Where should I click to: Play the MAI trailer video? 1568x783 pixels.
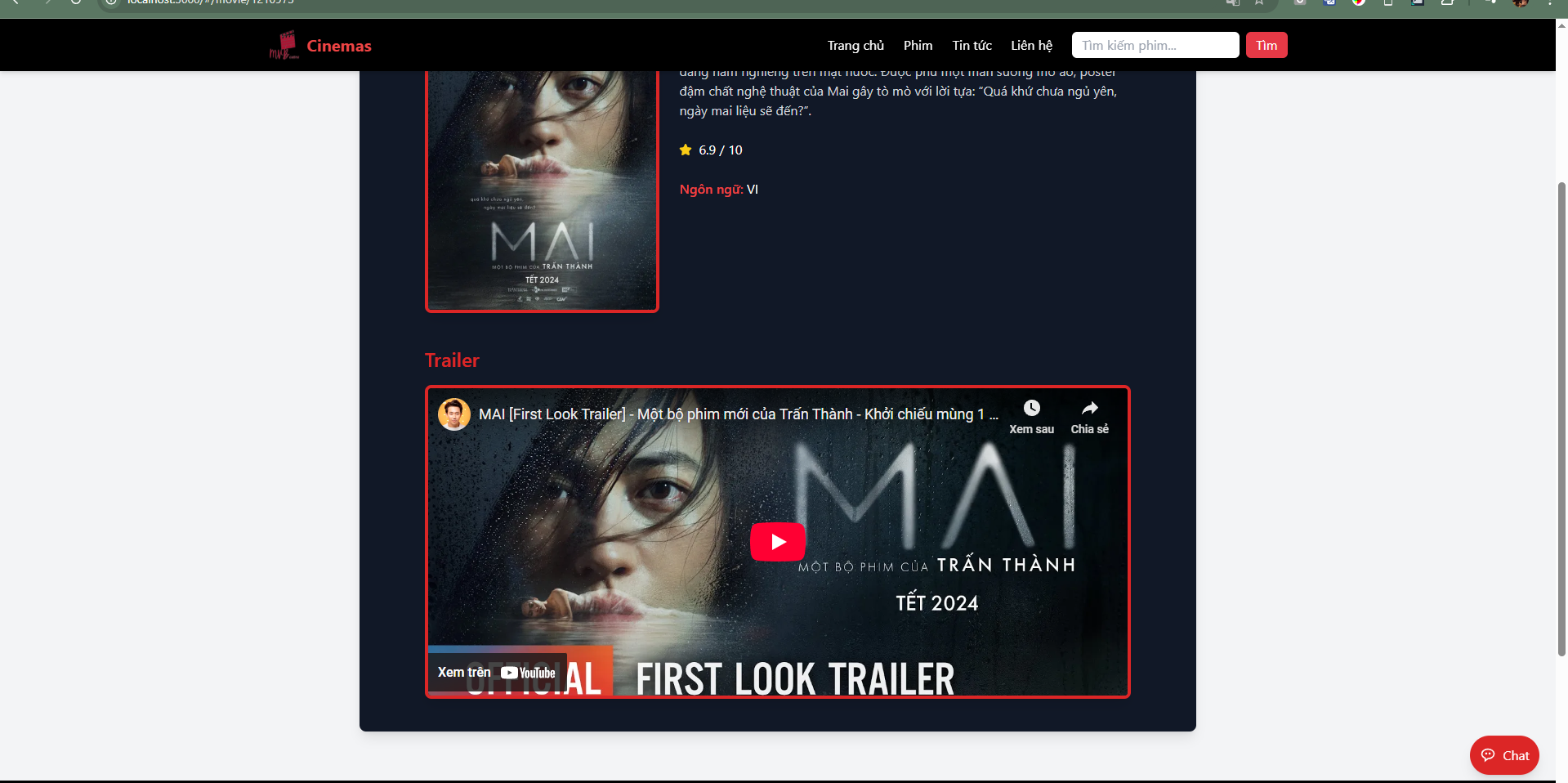click(778, 542)
